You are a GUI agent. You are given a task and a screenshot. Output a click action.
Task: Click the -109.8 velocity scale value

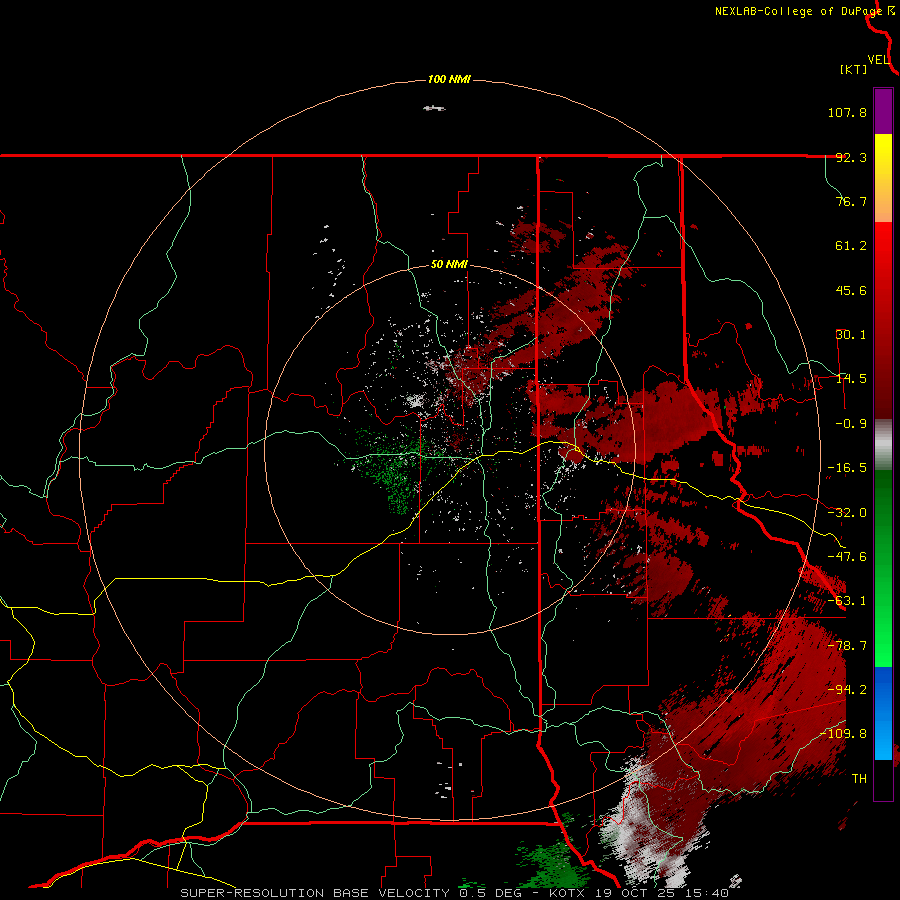(844, 734)
